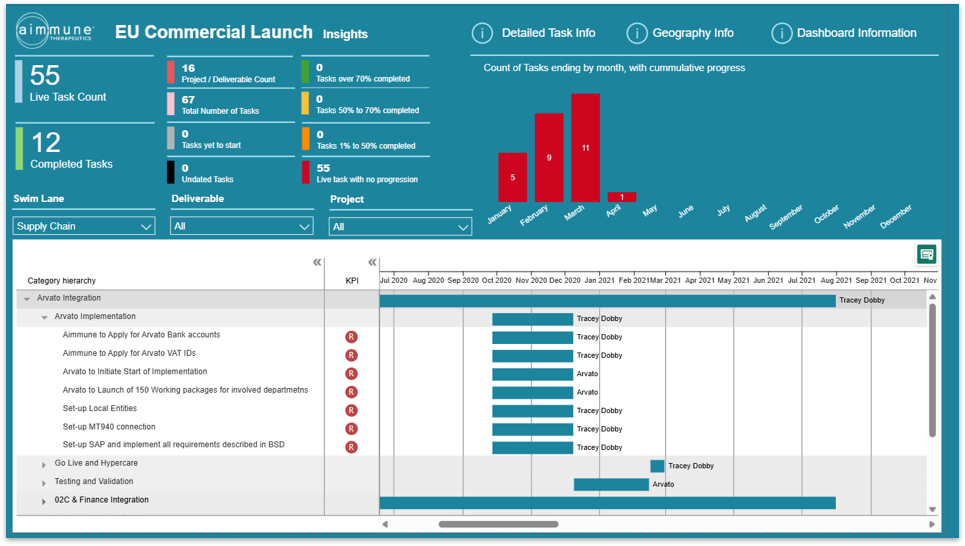Select the March bar showing 11
This screenshot has height=546, width=965.
click(585, 148)
